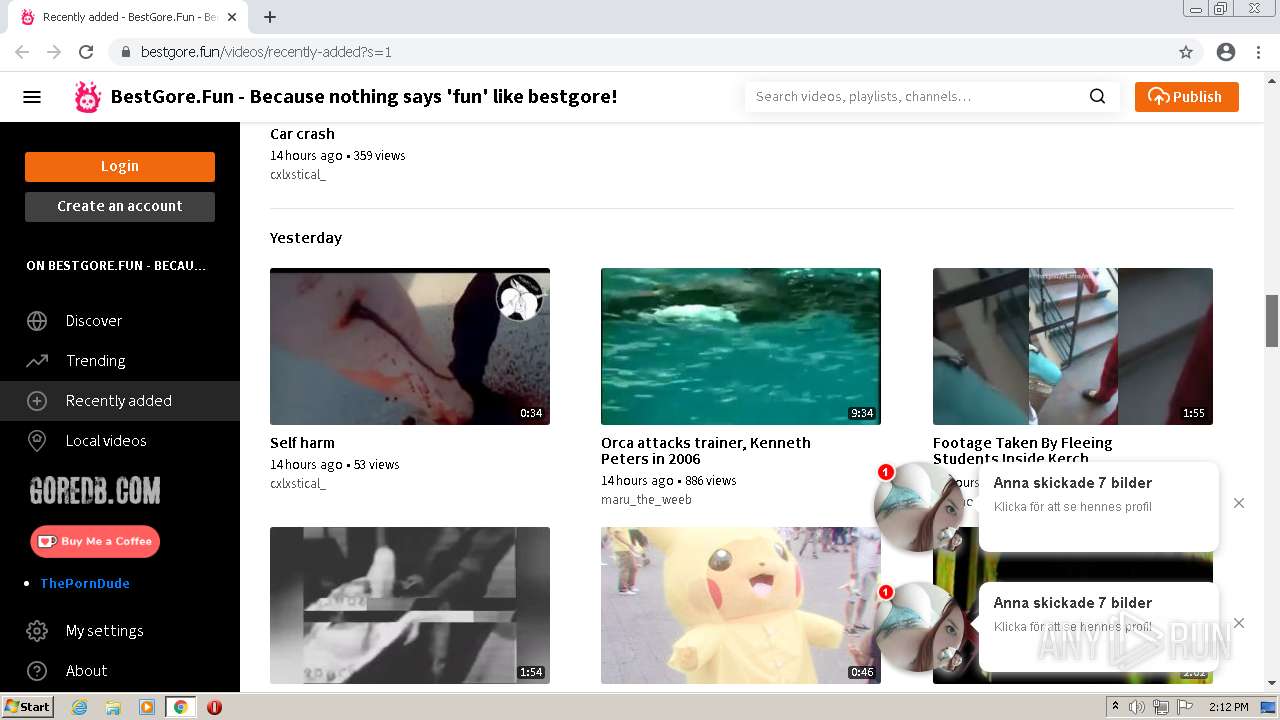Screen dimensions: 1280x720
Task: Open the Orca attacks trainer thumbnail
Action: pos(741,346)
